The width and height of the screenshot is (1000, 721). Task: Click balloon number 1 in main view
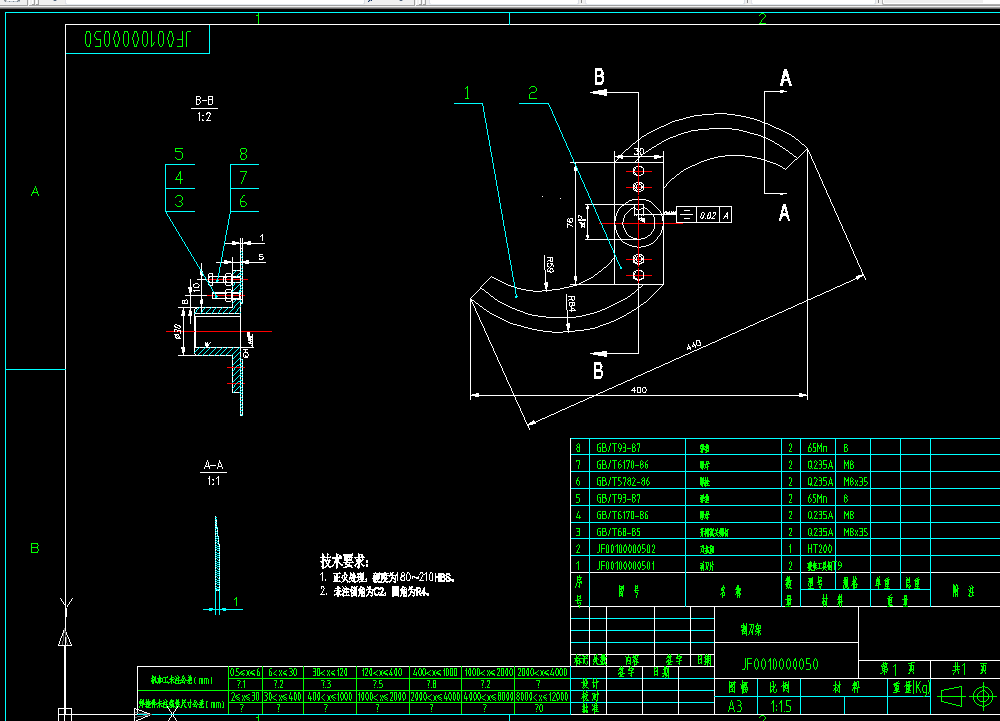point(467,93)
